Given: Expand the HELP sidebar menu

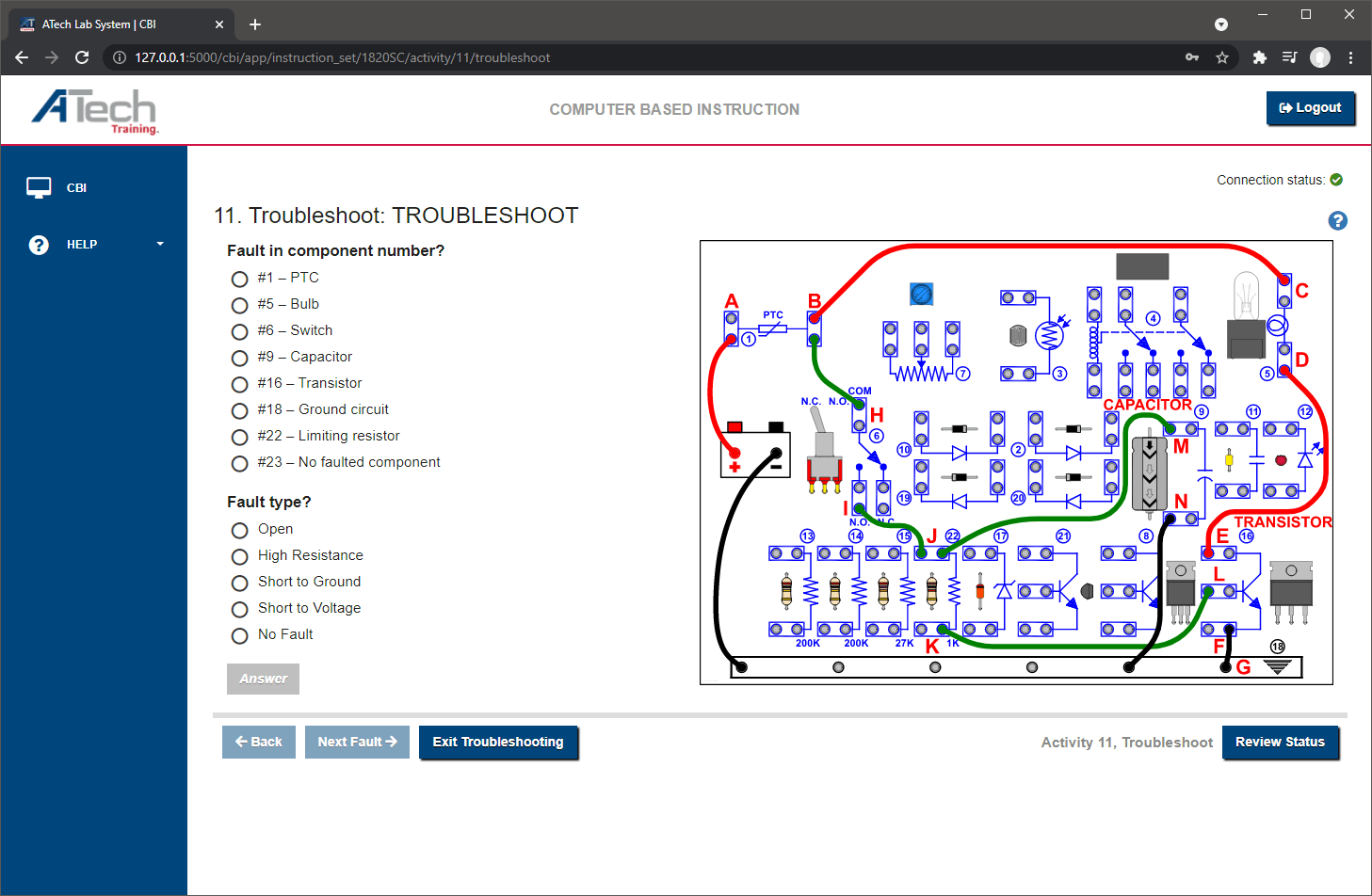Looking at the screenshot, I should (159, 244).
